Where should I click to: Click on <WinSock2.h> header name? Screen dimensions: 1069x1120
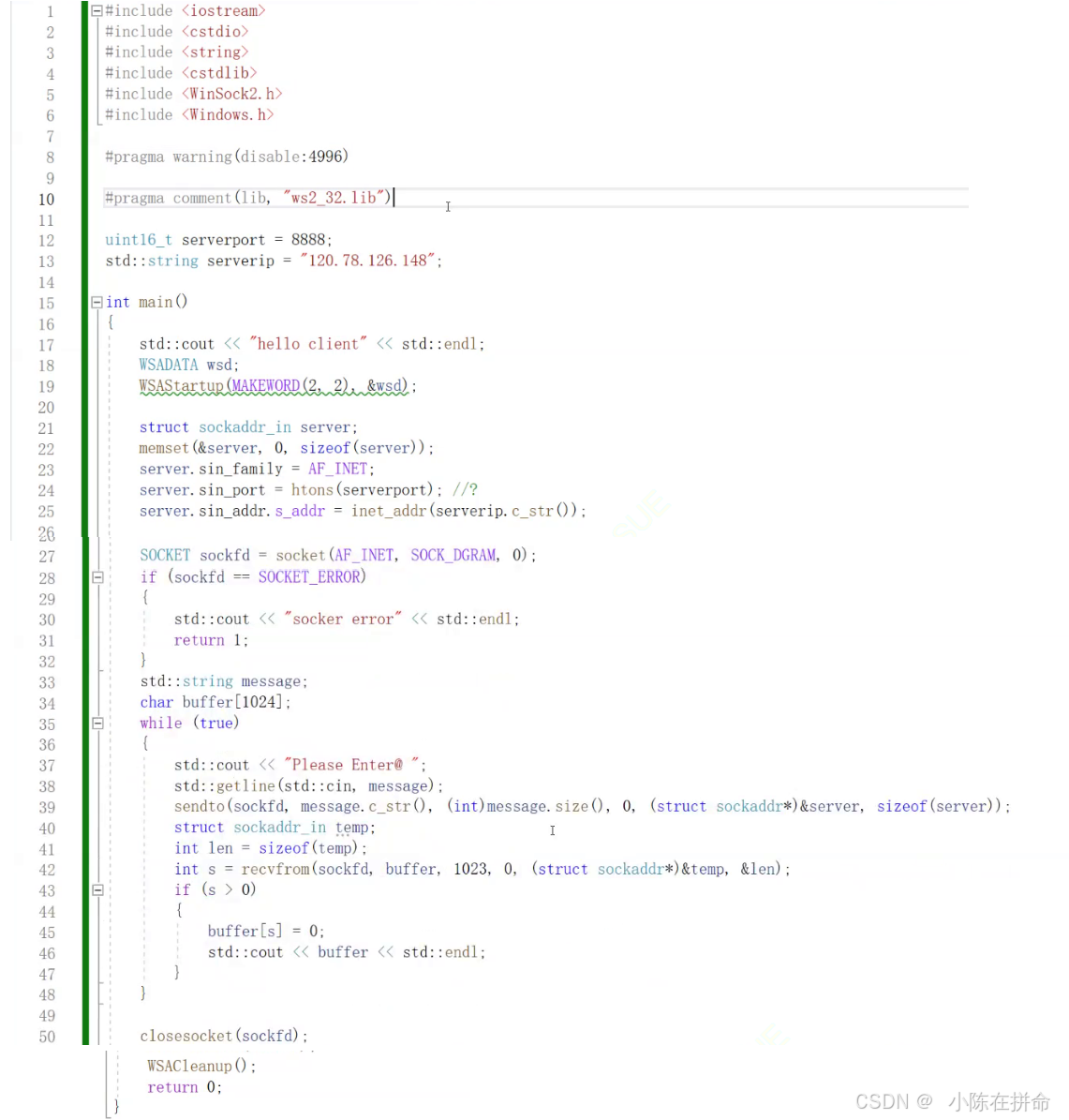232,94
